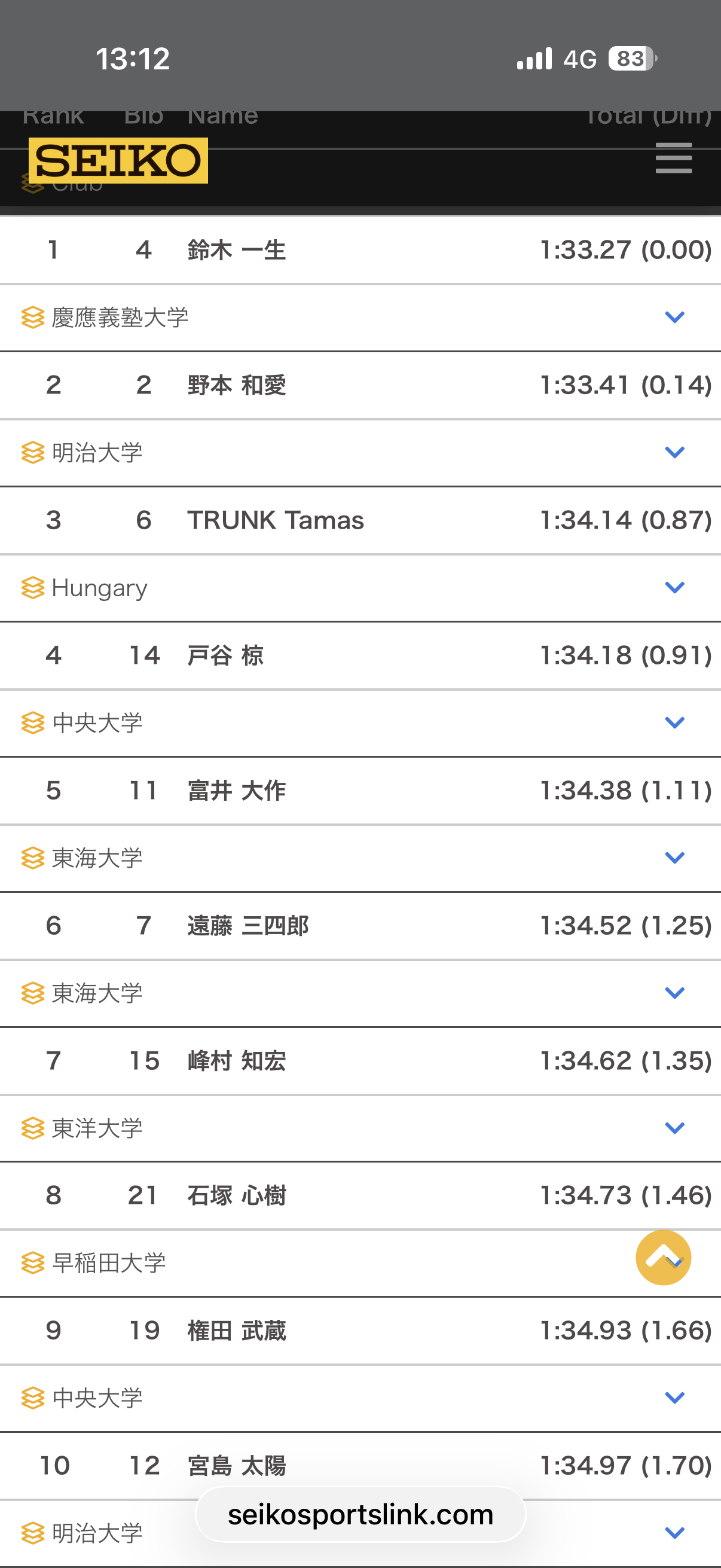Image resolution: width=721 pixels, height=1568 pixels.
Task: Tap the yellow scroll-to-top button
Action: 663,1258
